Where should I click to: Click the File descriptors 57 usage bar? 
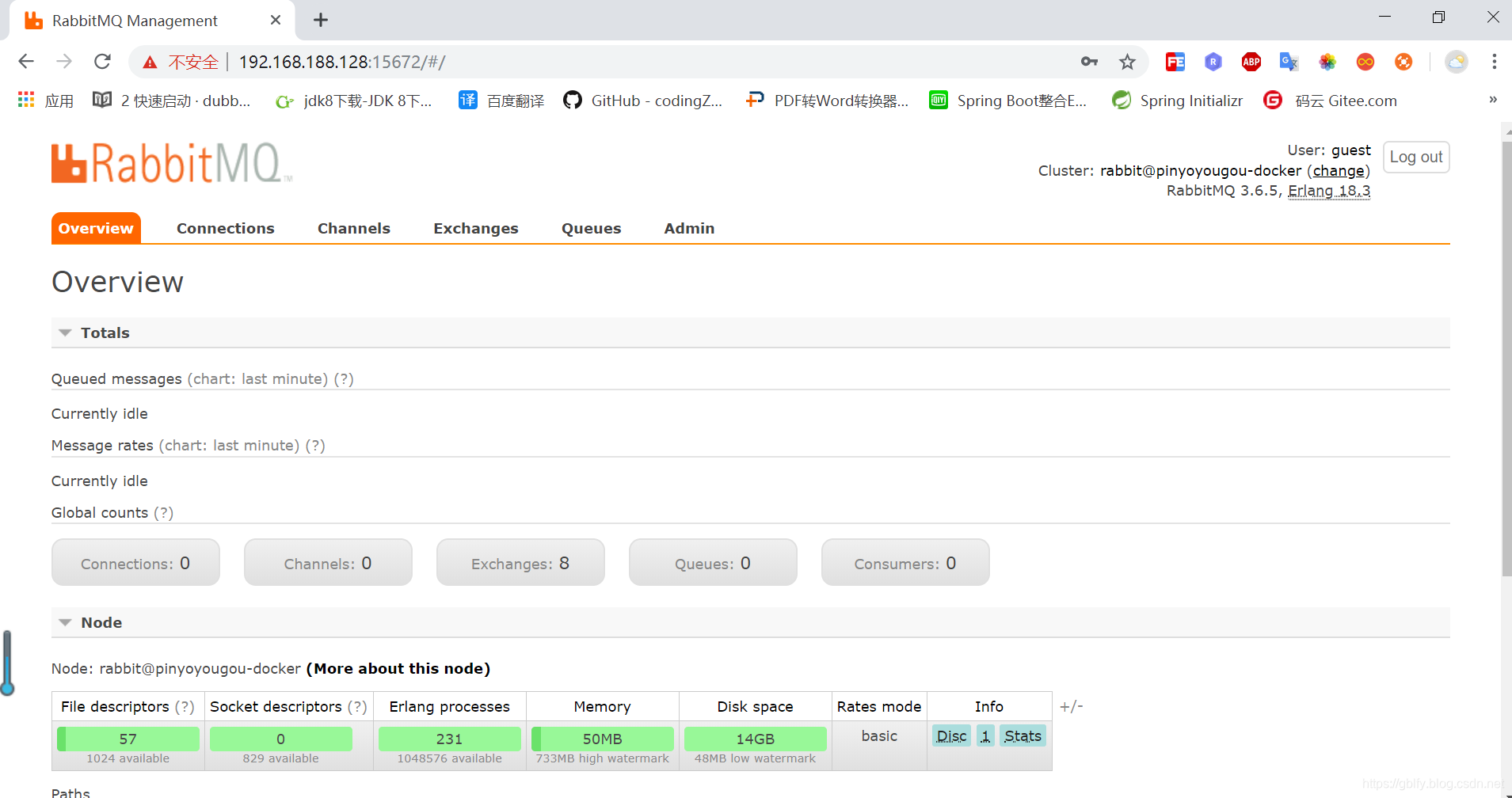tap(128, 739)
